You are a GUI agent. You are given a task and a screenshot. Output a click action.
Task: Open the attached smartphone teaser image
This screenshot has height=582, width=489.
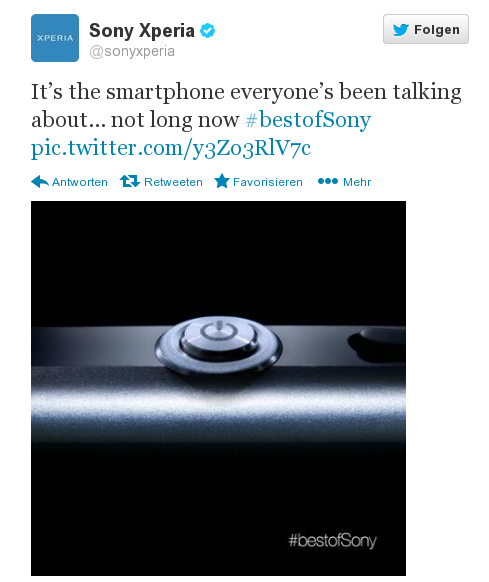coord(218,388)
